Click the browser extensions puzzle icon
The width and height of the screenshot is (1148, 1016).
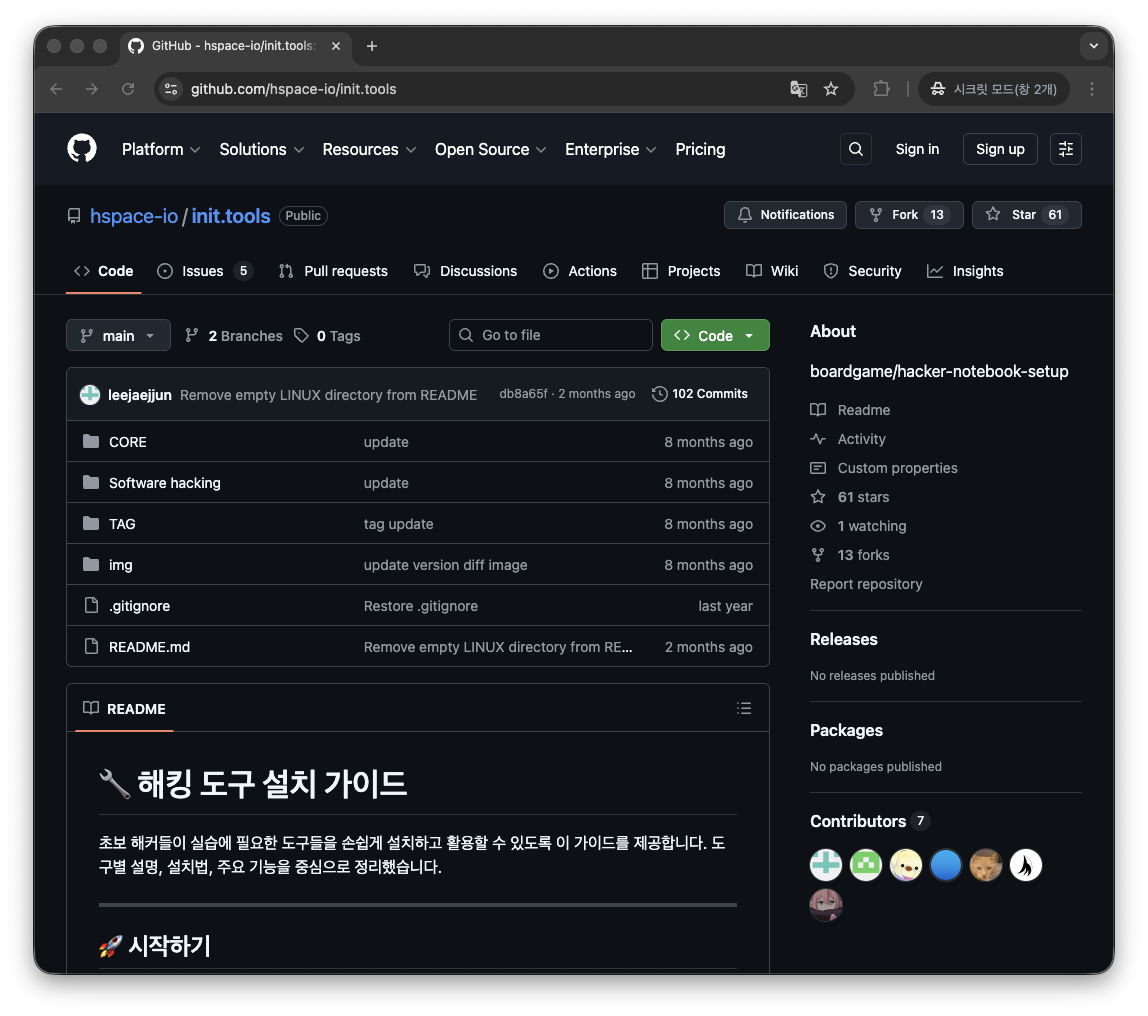click(x=881, y=89)
